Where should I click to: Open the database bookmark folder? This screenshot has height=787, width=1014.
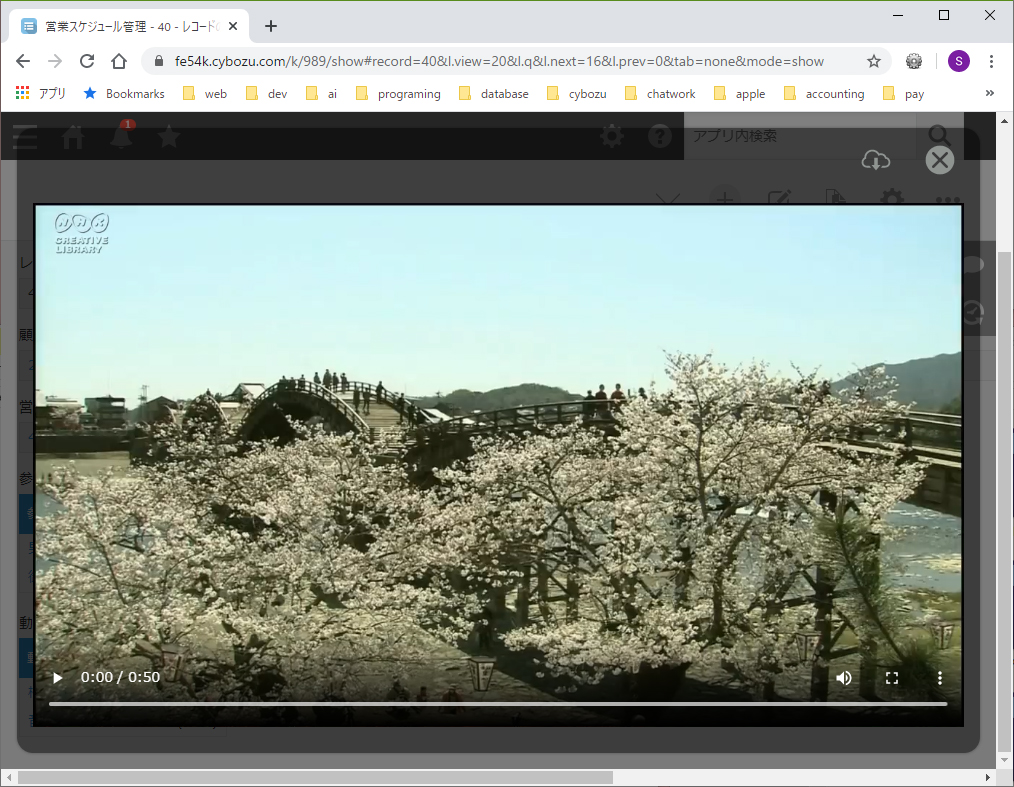coord(493,94)
